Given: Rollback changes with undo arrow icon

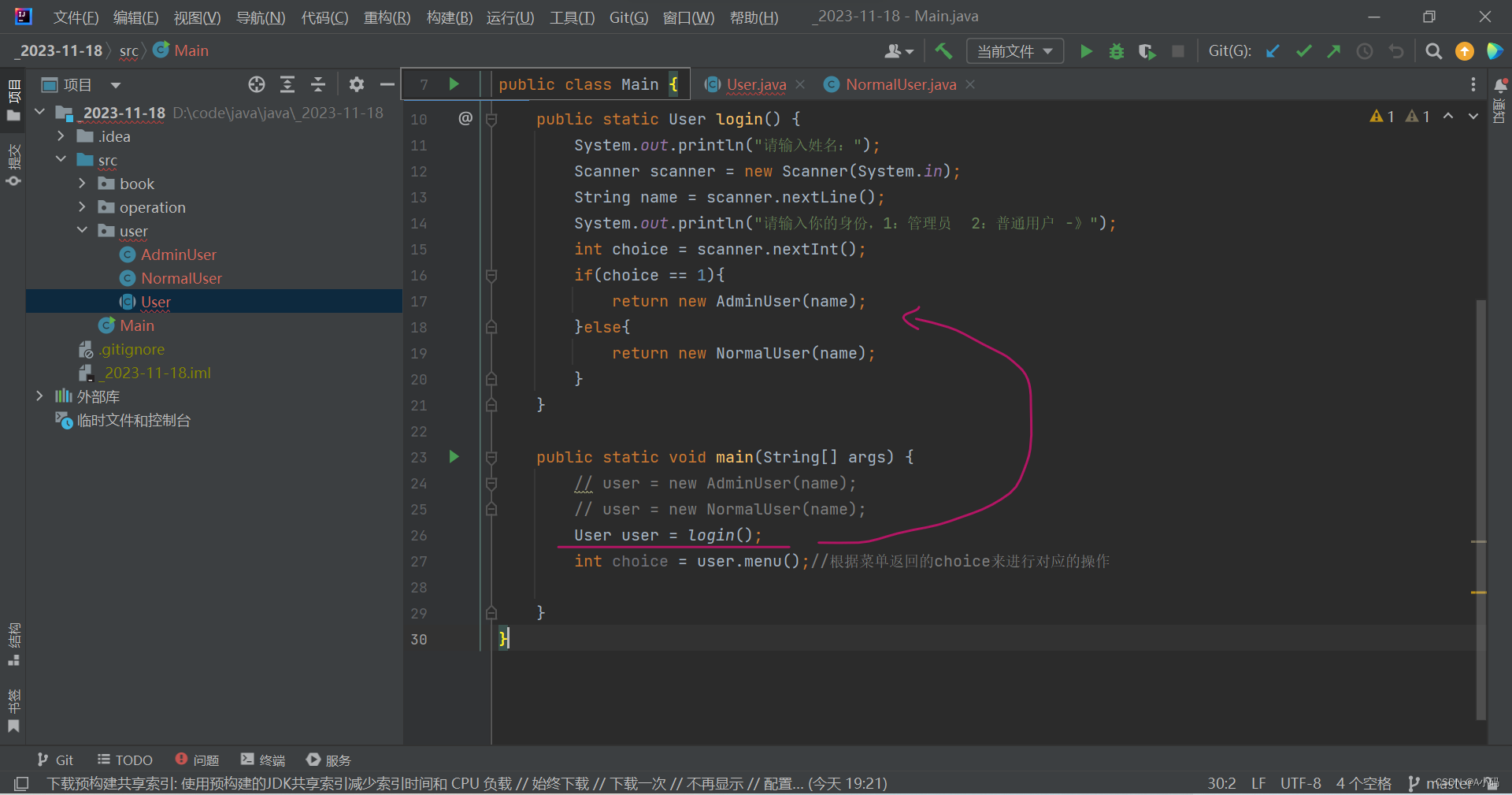Looking at the screenshot, I should click(x=1396, y=51).
